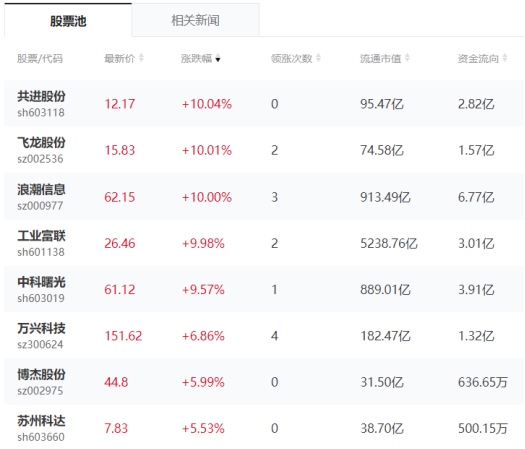This screenshot has width=525, height=449.
Task: Click the 流通市值 header label
Action: (x=380, y=58)
